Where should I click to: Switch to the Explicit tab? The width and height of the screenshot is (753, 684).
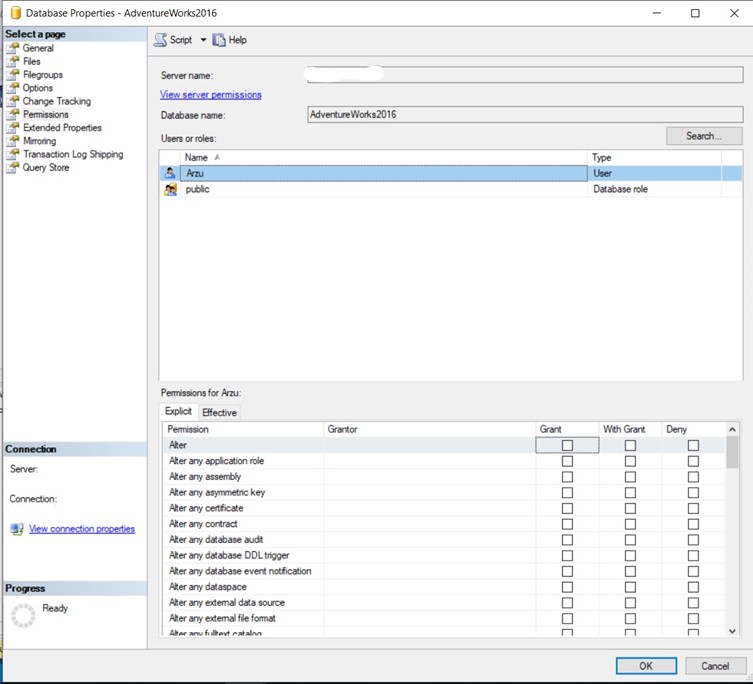tap(178, 411)
